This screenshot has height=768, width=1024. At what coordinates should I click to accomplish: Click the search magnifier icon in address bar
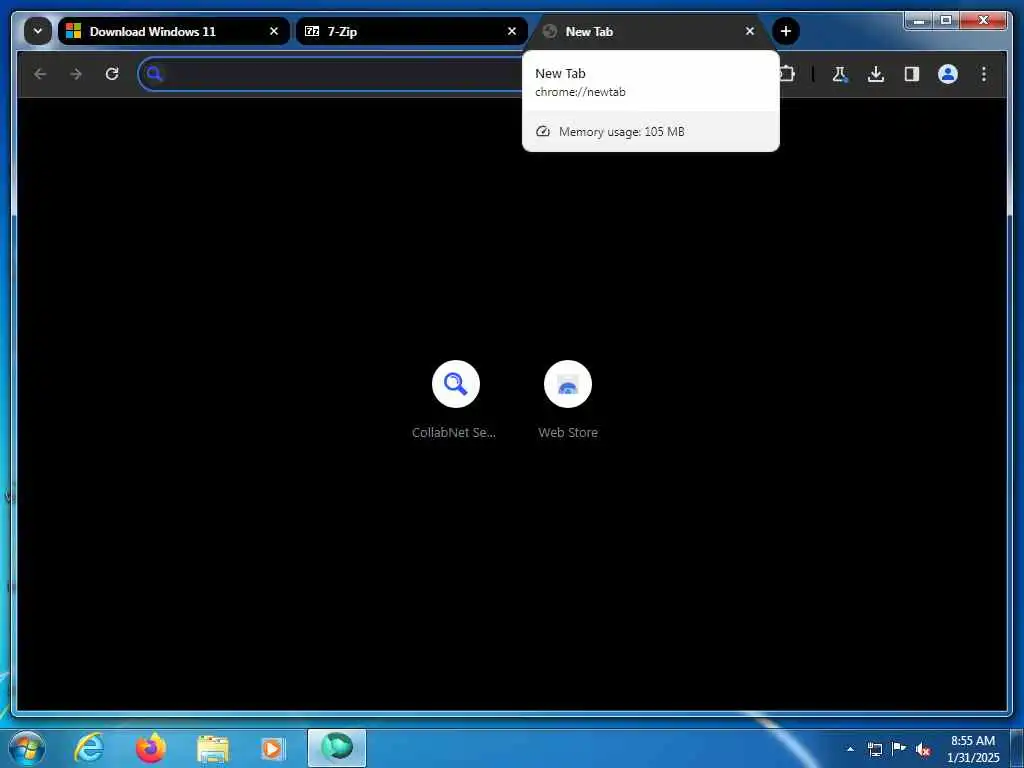155,74
